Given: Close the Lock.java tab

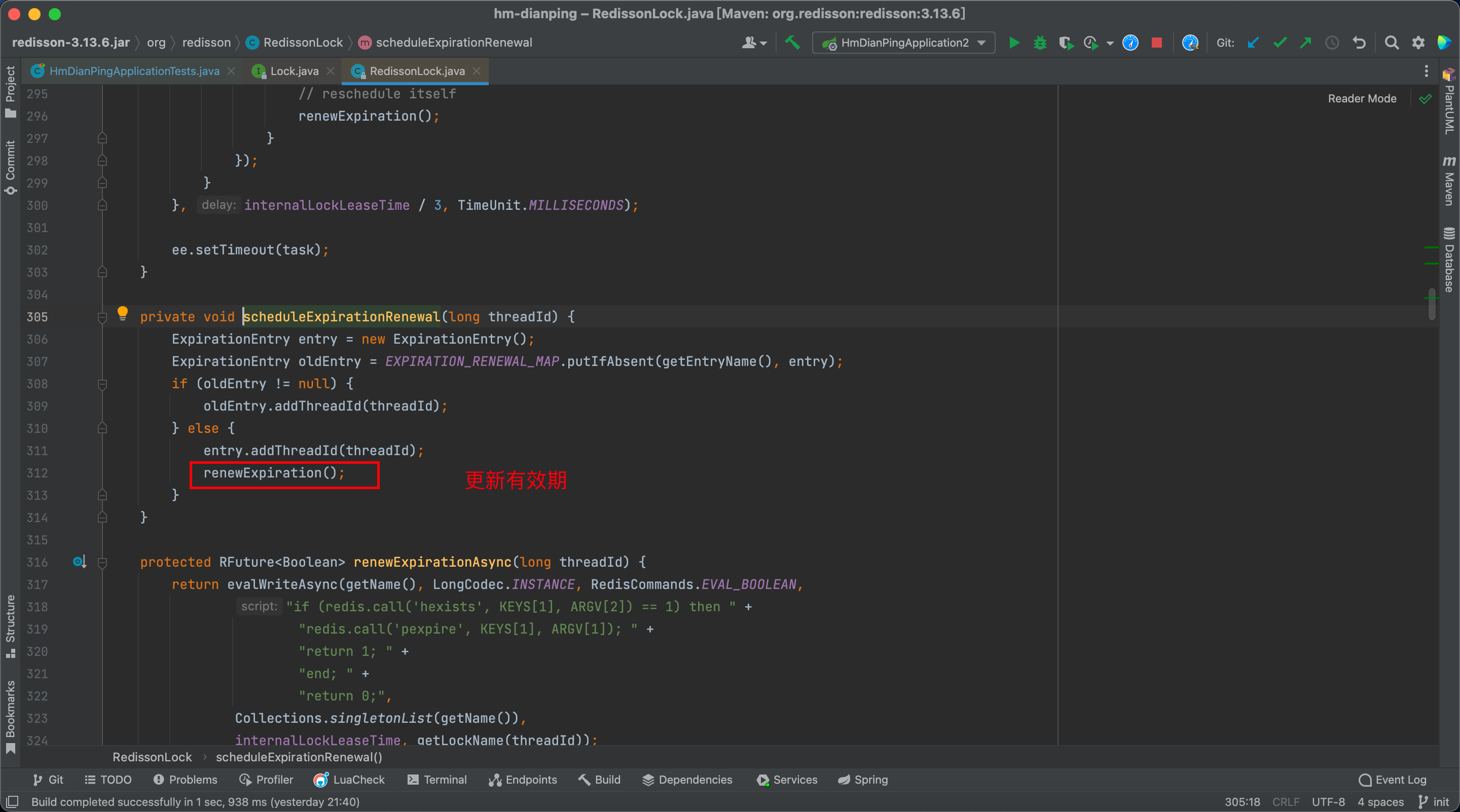Looking at the screenshot, I should pos(331,71).
